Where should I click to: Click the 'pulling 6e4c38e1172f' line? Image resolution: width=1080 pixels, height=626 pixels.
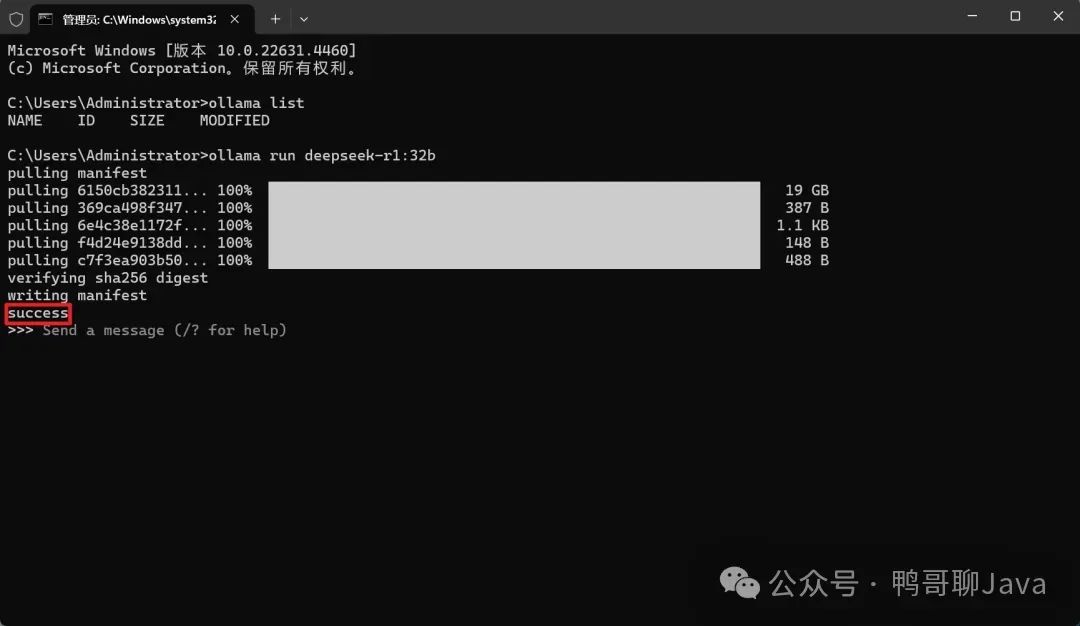418,225
